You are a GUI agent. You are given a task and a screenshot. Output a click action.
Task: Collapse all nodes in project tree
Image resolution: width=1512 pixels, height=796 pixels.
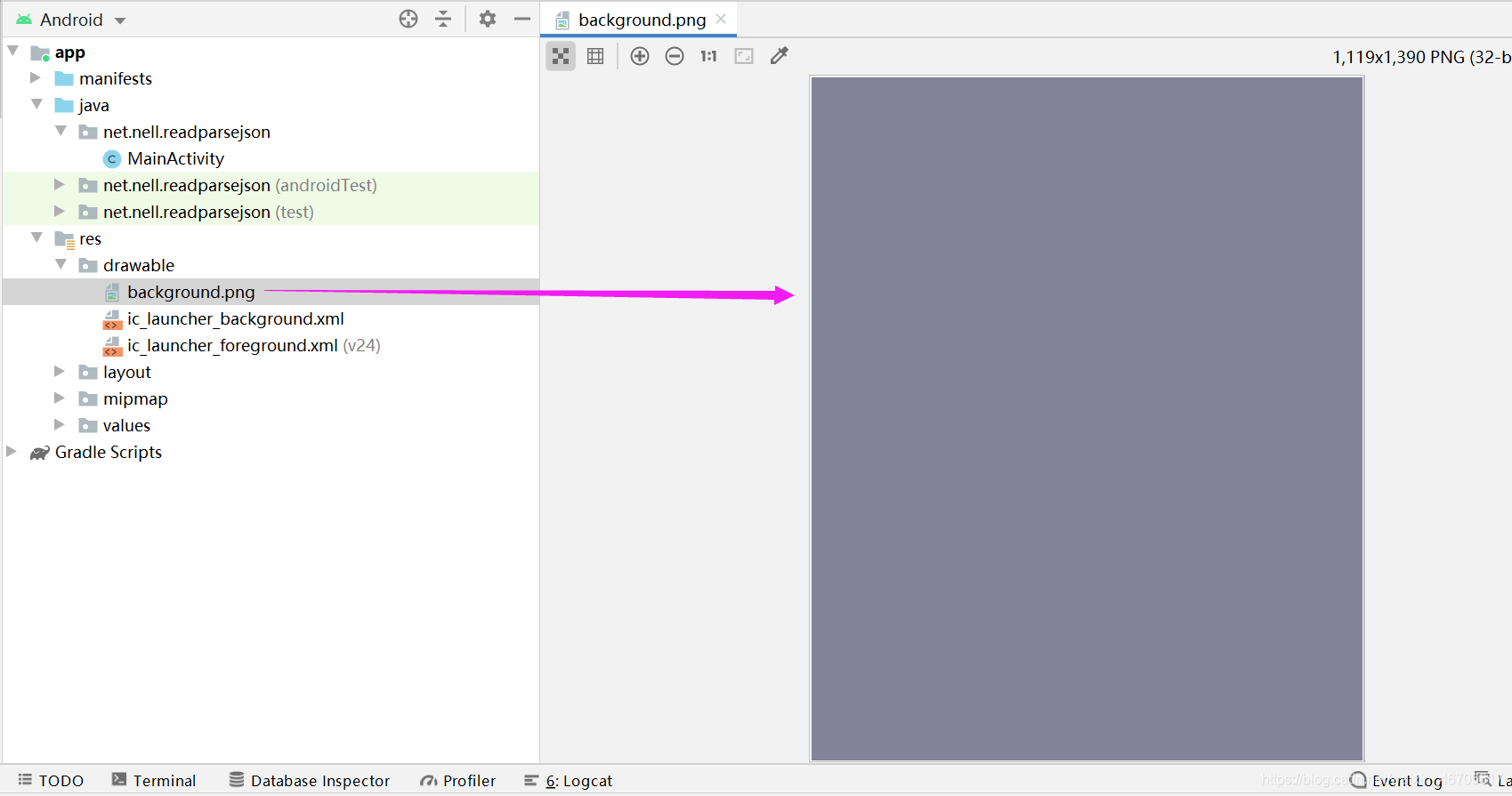[443, 19]
